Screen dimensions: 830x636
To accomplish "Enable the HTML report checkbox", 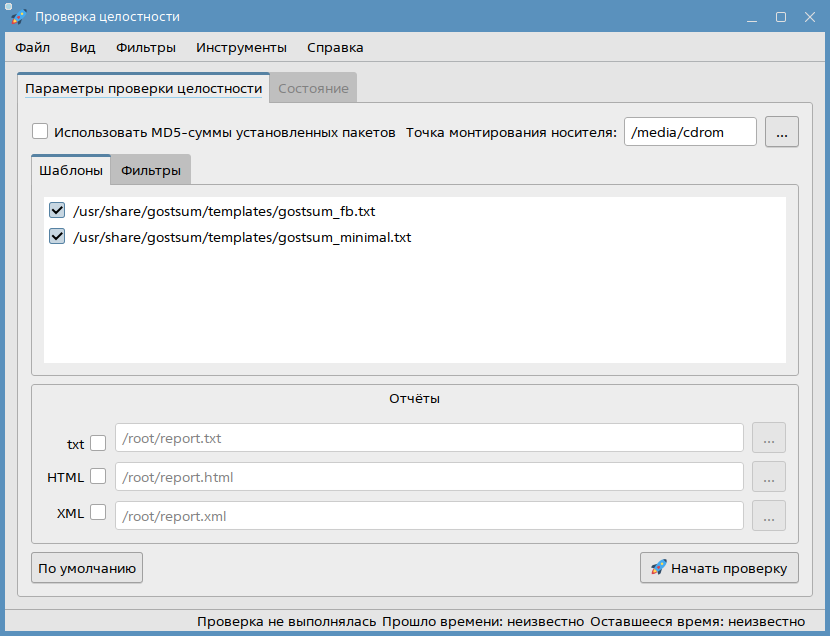I will click(x=98, y=477).
